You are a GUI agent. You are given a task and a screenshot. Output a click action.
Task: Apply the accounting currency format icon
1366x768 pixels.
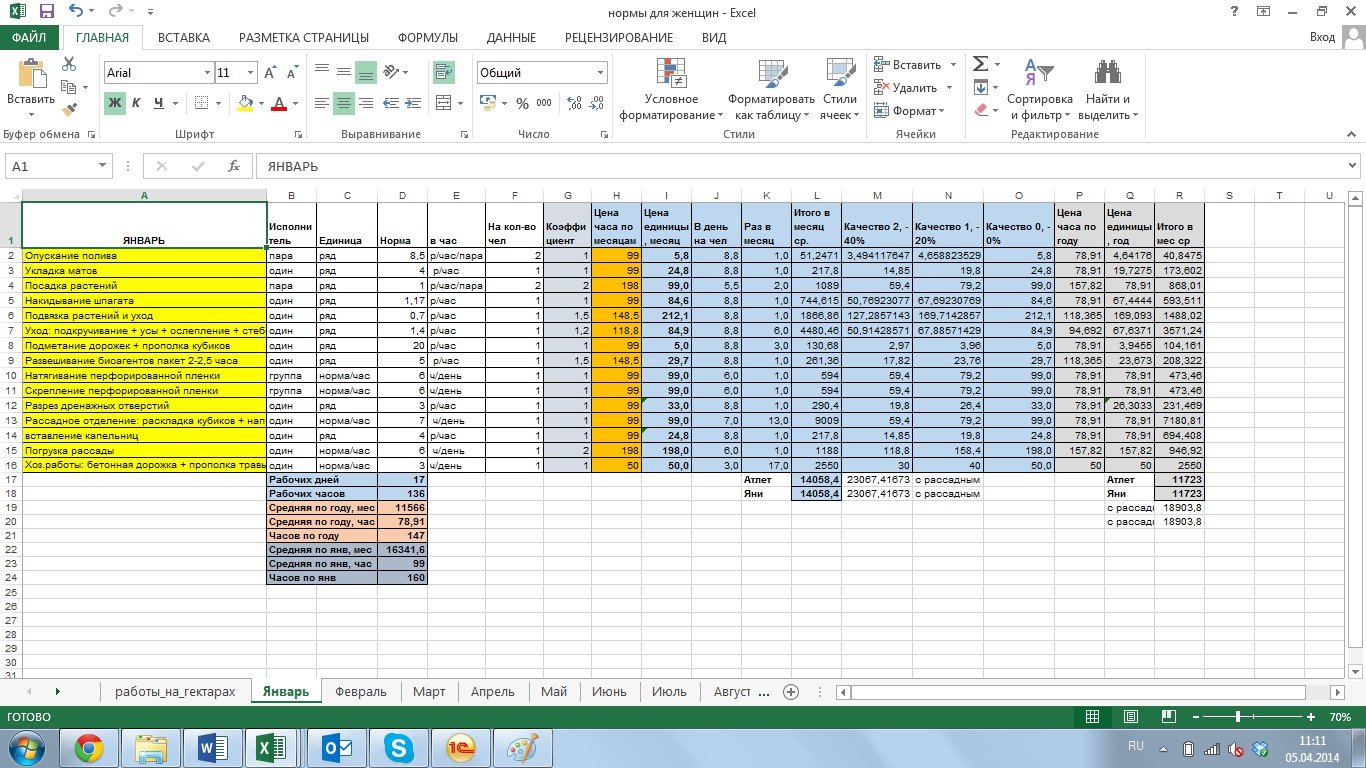487,103
